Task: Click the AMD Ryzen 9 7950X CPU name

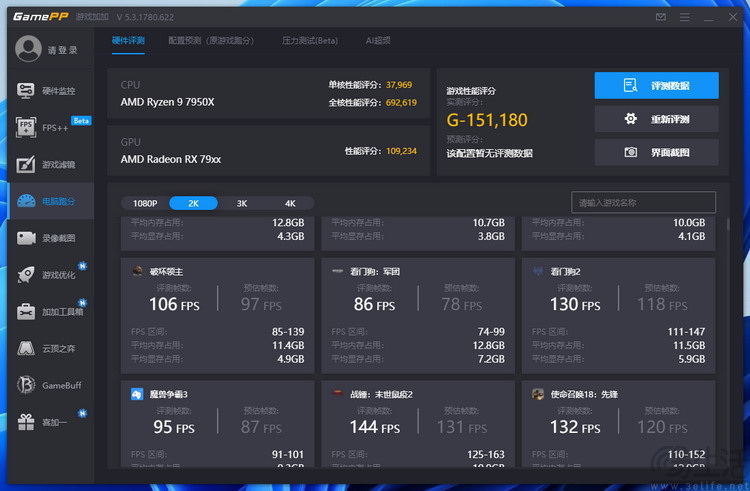Action: [x=167, y=102]
